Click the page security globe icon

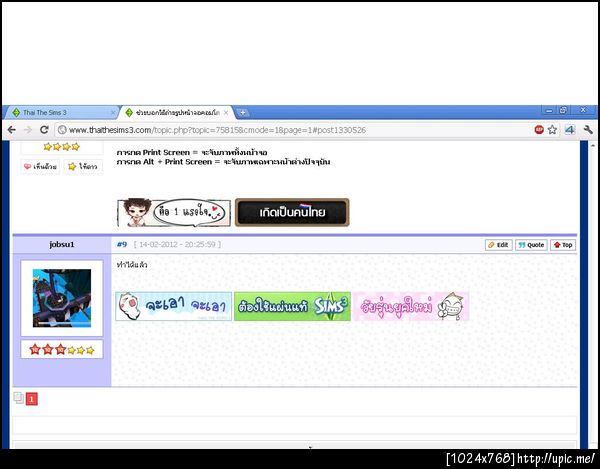pyautogui.click(x=62, y=130)
